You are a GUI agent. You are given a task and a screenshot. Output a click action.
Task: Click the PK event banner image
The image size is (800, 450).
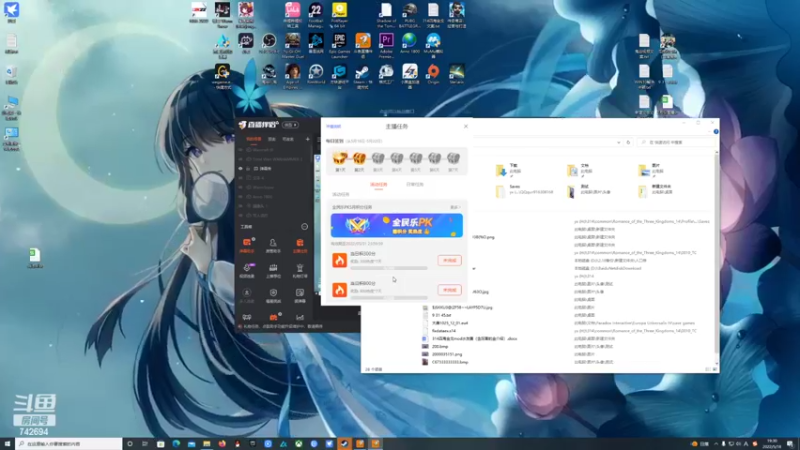(x=396, y=226)
